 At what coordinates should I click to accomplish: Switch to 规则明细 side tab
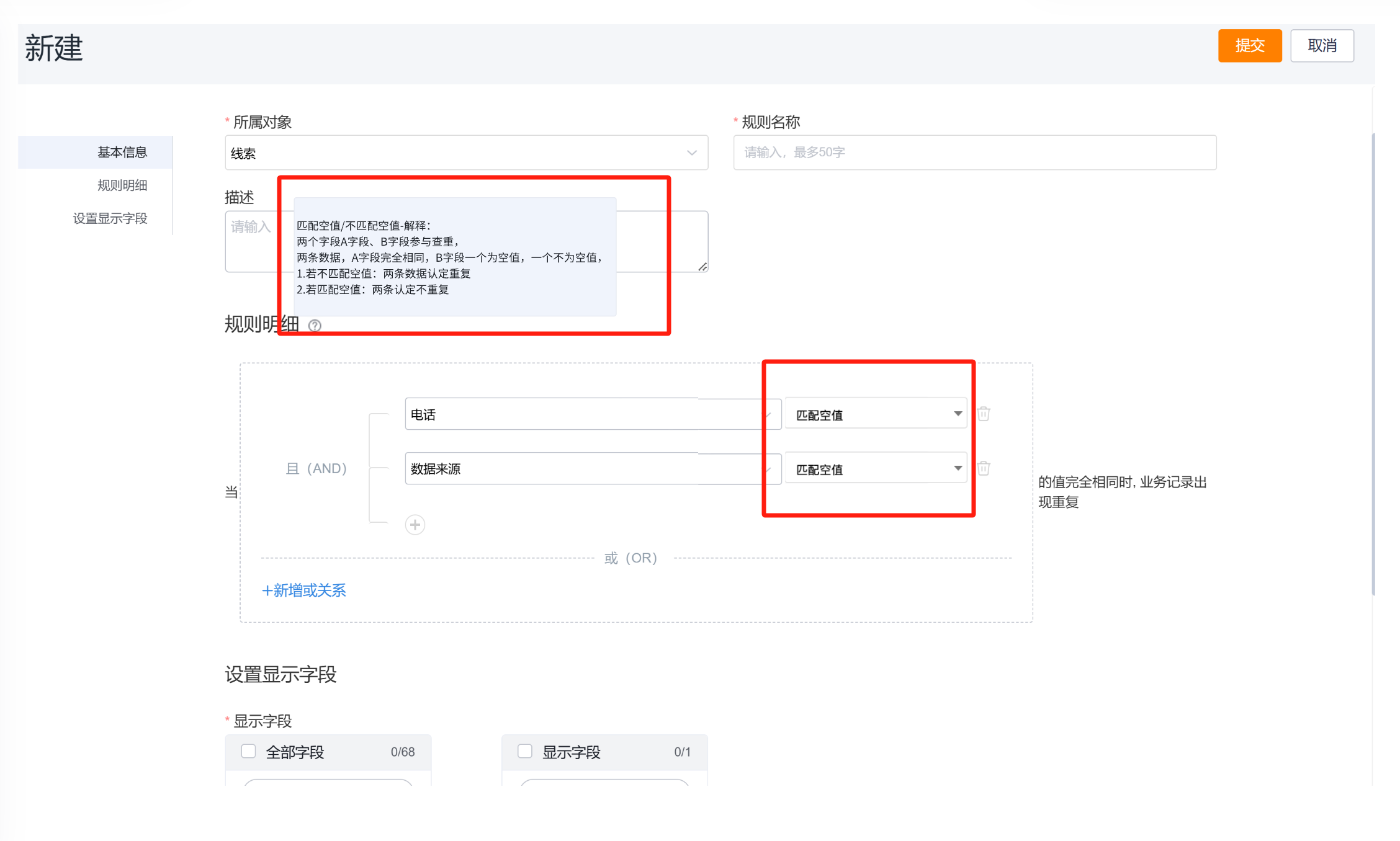point(122,185)
